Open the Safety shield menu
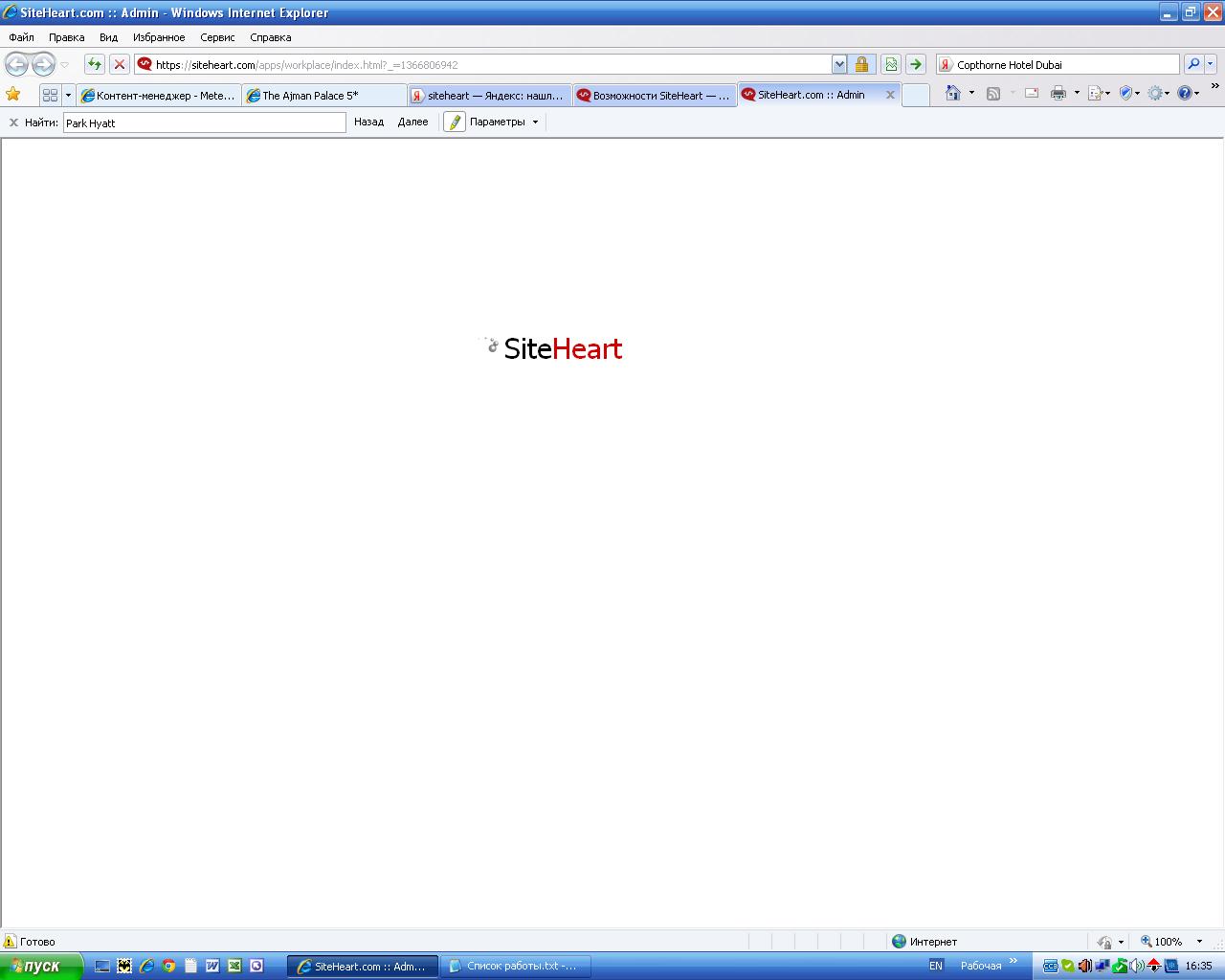Viewport: 1225px width, 980px height. pos(1129,93)
